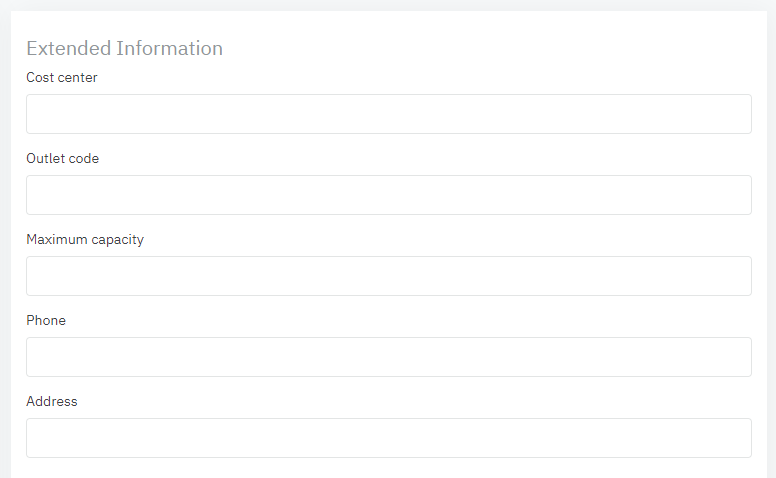Click the Address label text
776x478 pixels.
(x=52, y=401)
